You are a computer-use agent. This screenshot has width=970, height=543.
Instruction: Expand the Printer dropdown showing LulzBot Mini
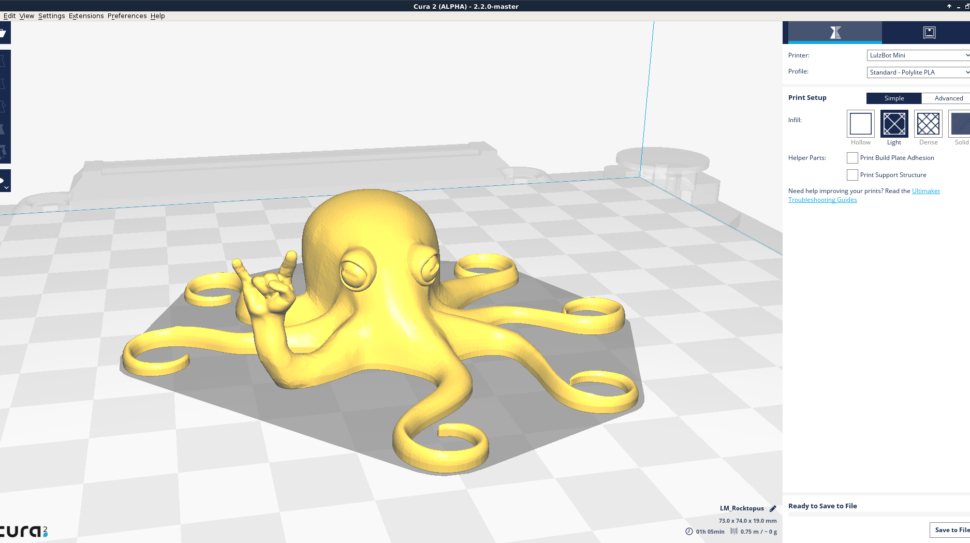tap(918, 56)
